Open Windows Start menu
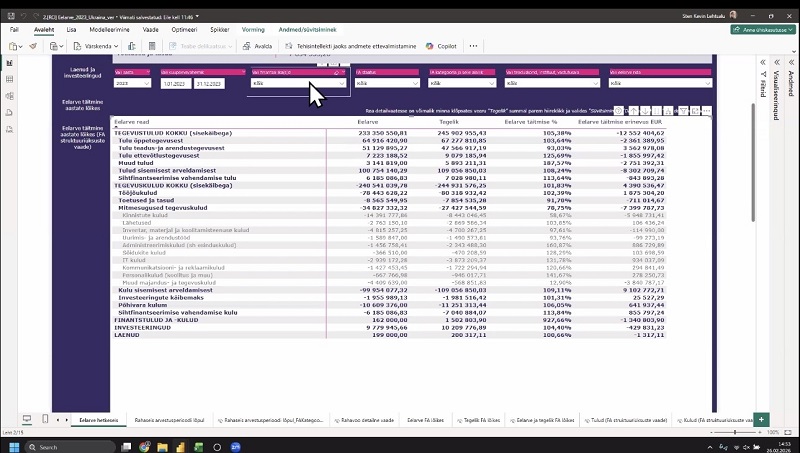 (14, 445)
